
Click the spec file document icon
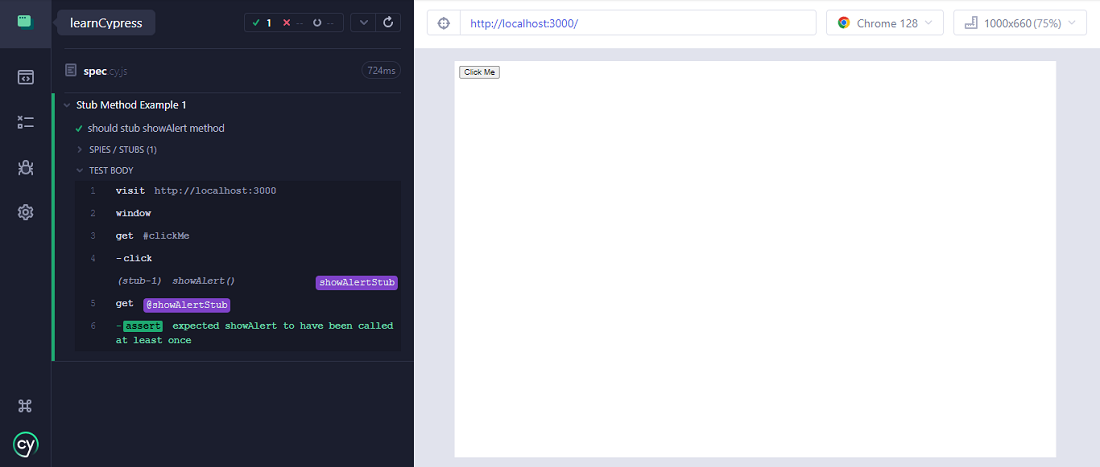point(71,70)
